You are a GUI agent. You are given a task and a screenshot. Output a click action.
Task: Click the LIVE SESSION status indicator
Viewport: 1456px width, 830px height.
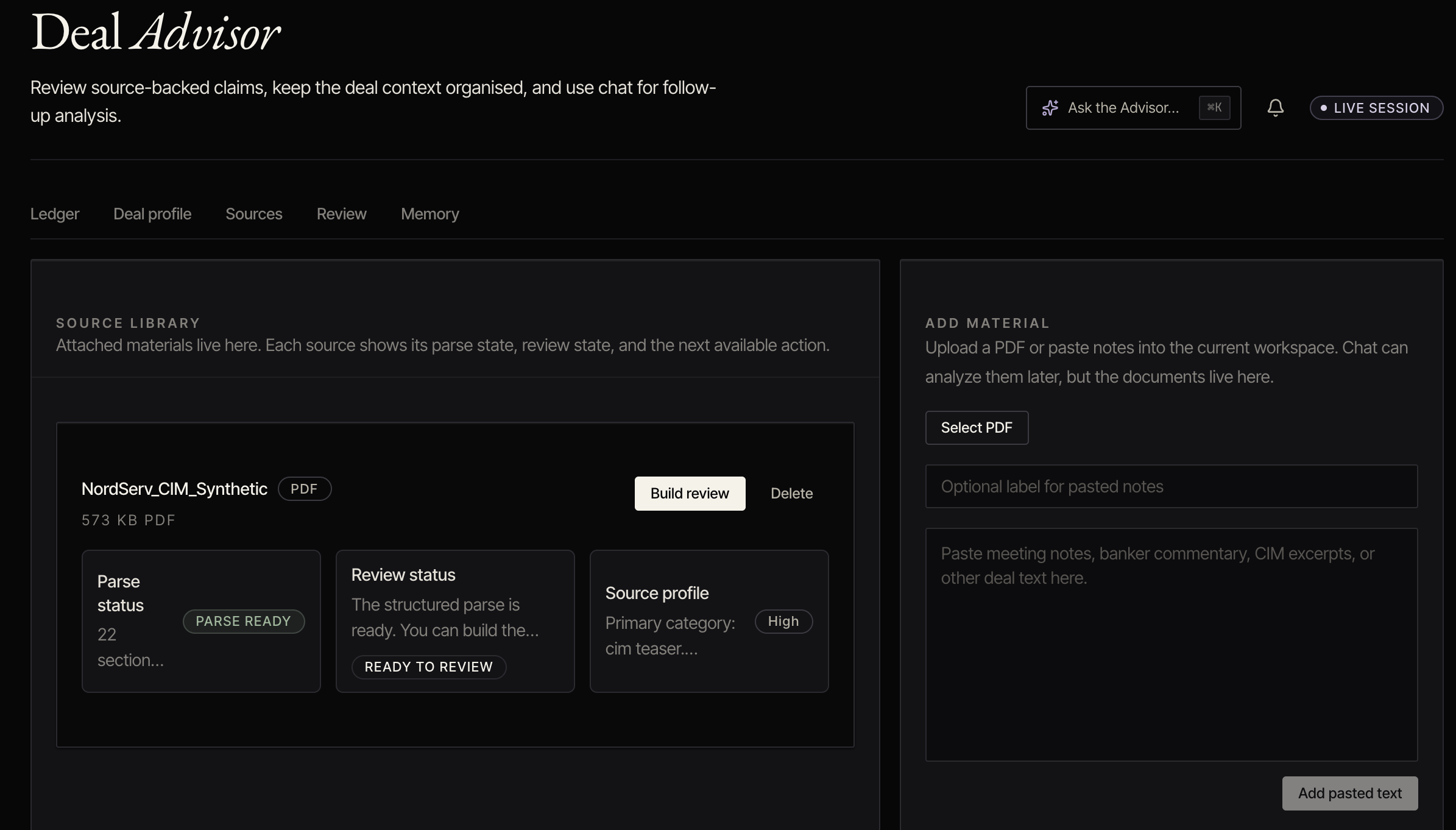point(1376,107)
